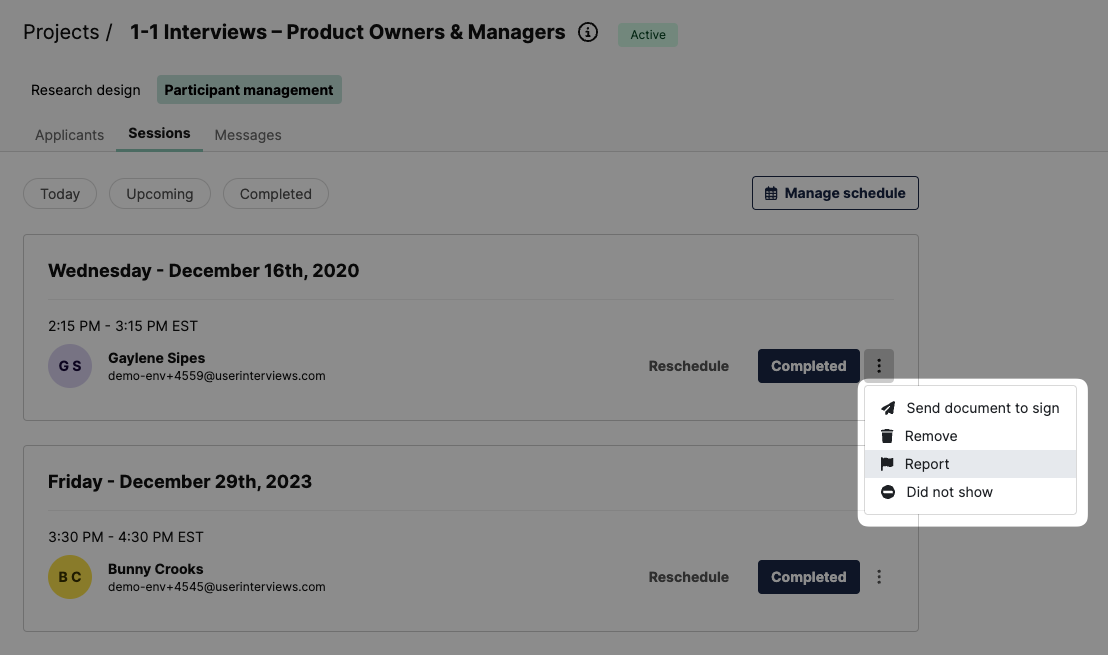This screenshot has width=1108, height=655.
Task: Enable the Upcoming sessions filter
Action: click(x=159, y=193)
